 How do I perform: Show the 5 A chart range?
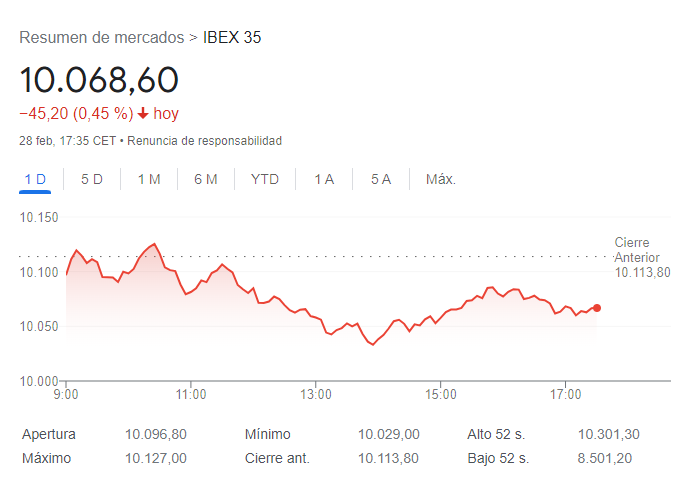point(381,179)
